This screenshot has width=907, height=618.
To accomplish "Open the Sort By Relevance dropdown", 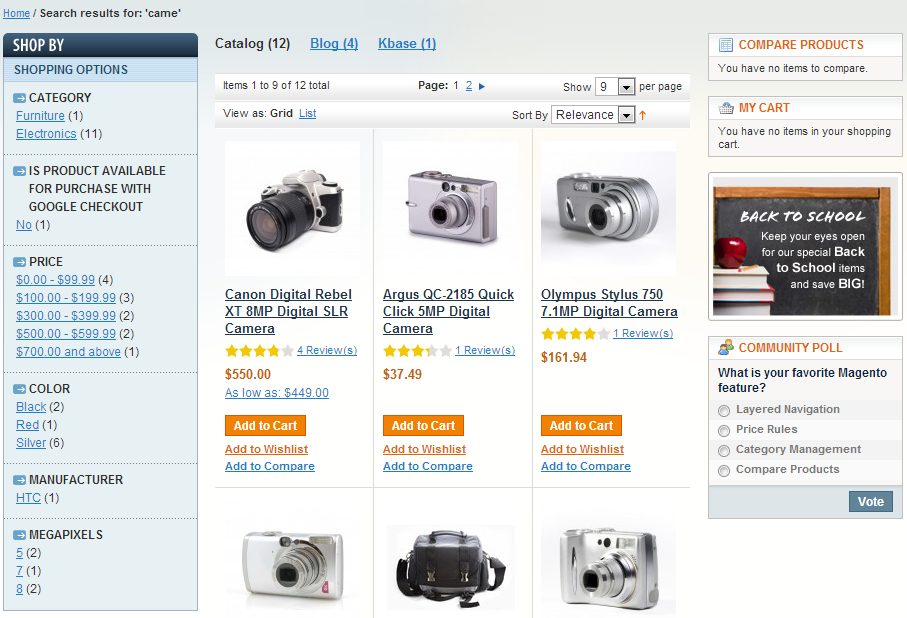I will coord(593,115).
